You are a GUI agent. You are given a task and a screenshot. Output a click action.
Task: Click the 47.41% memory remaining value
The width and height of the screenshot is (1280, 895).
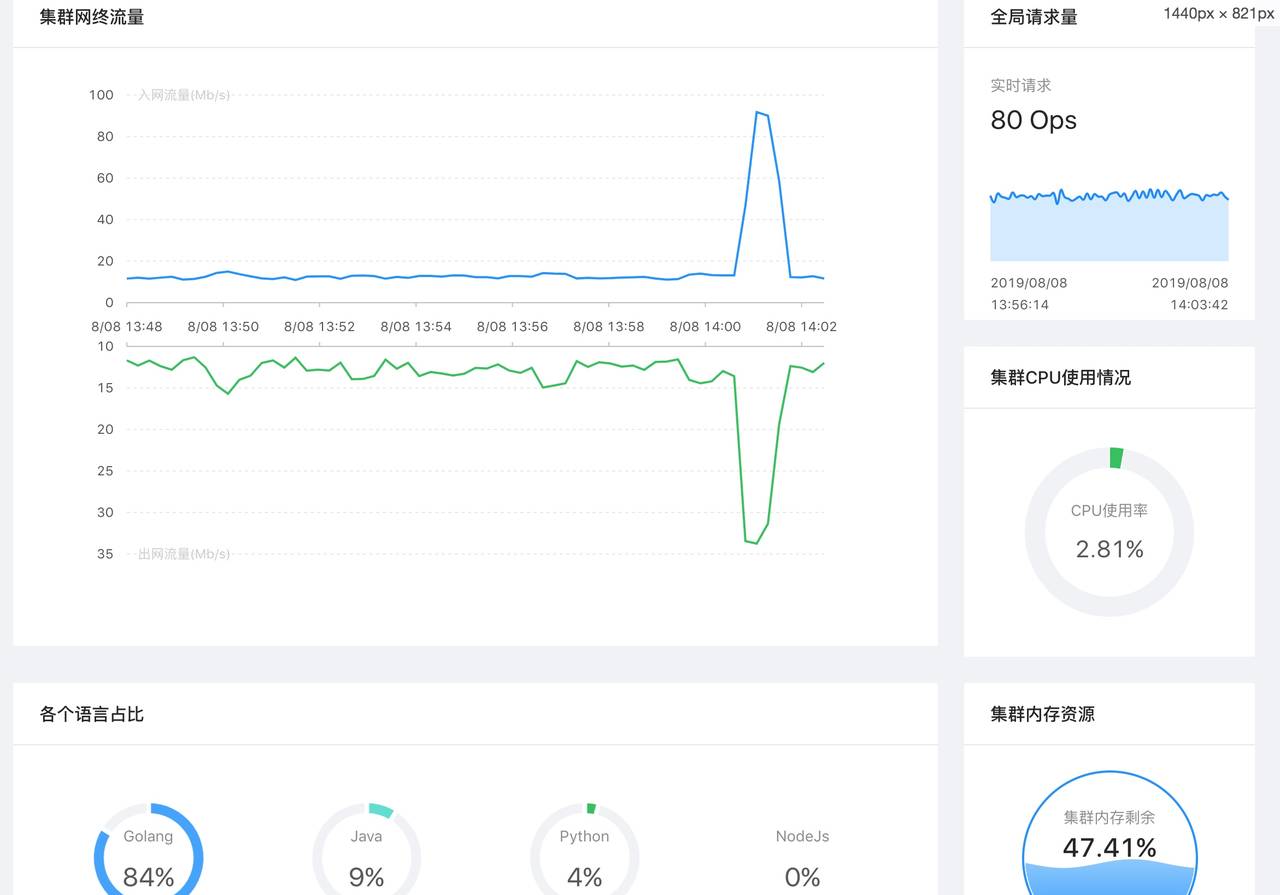(1109, 848)
